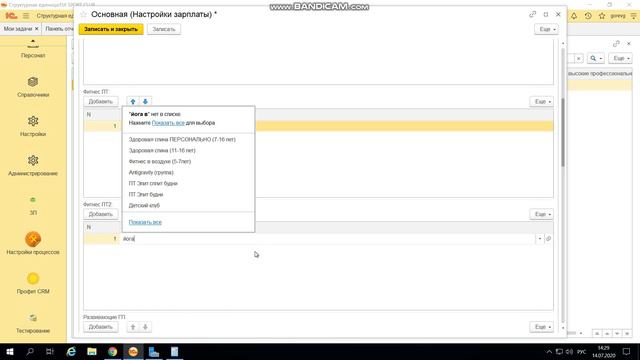Close the 'Мои задачи' tab
The image size is (640, 360).
coord(37,29)
